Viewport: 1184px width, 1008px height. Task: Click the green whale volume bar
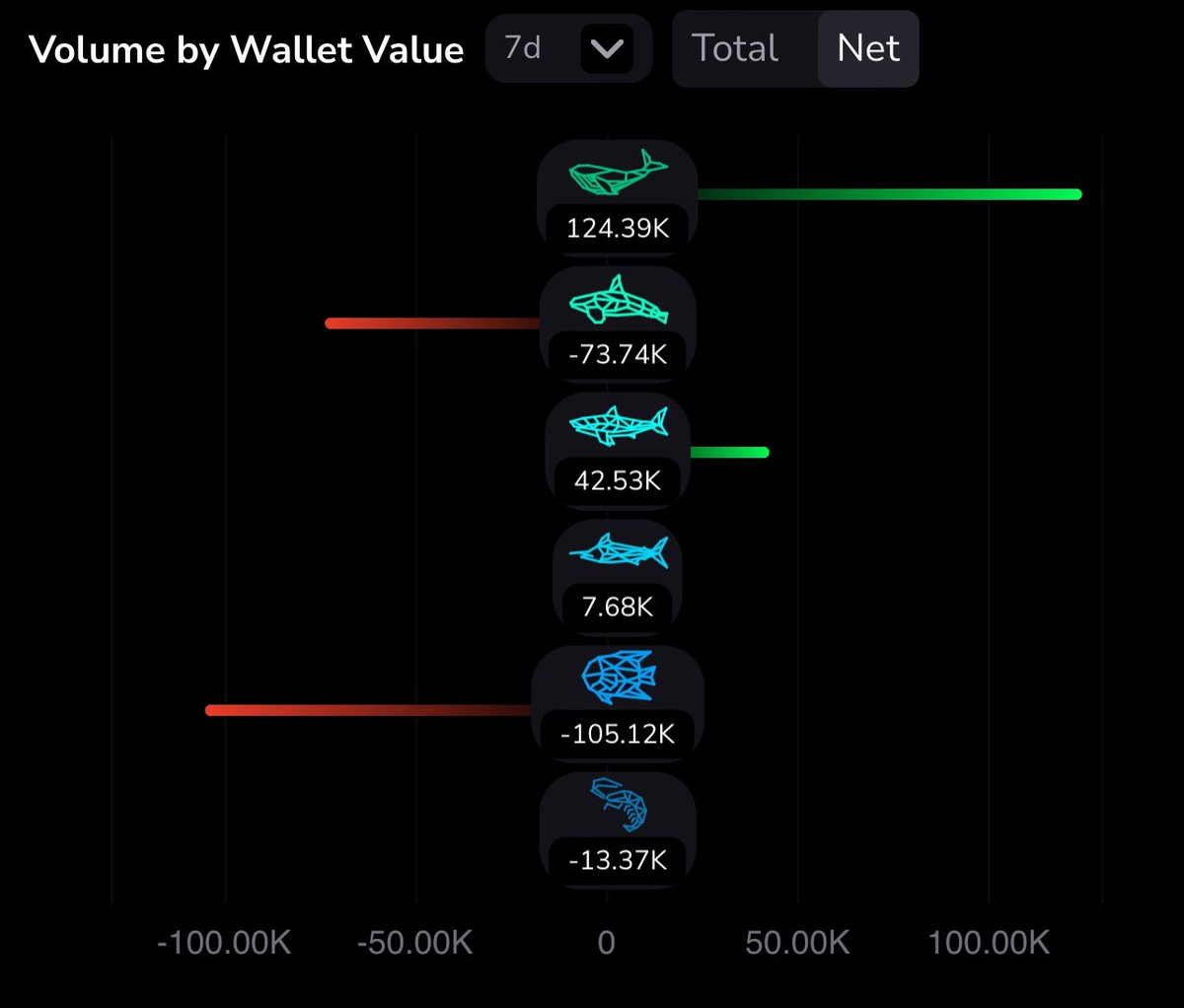coord(889,194)
